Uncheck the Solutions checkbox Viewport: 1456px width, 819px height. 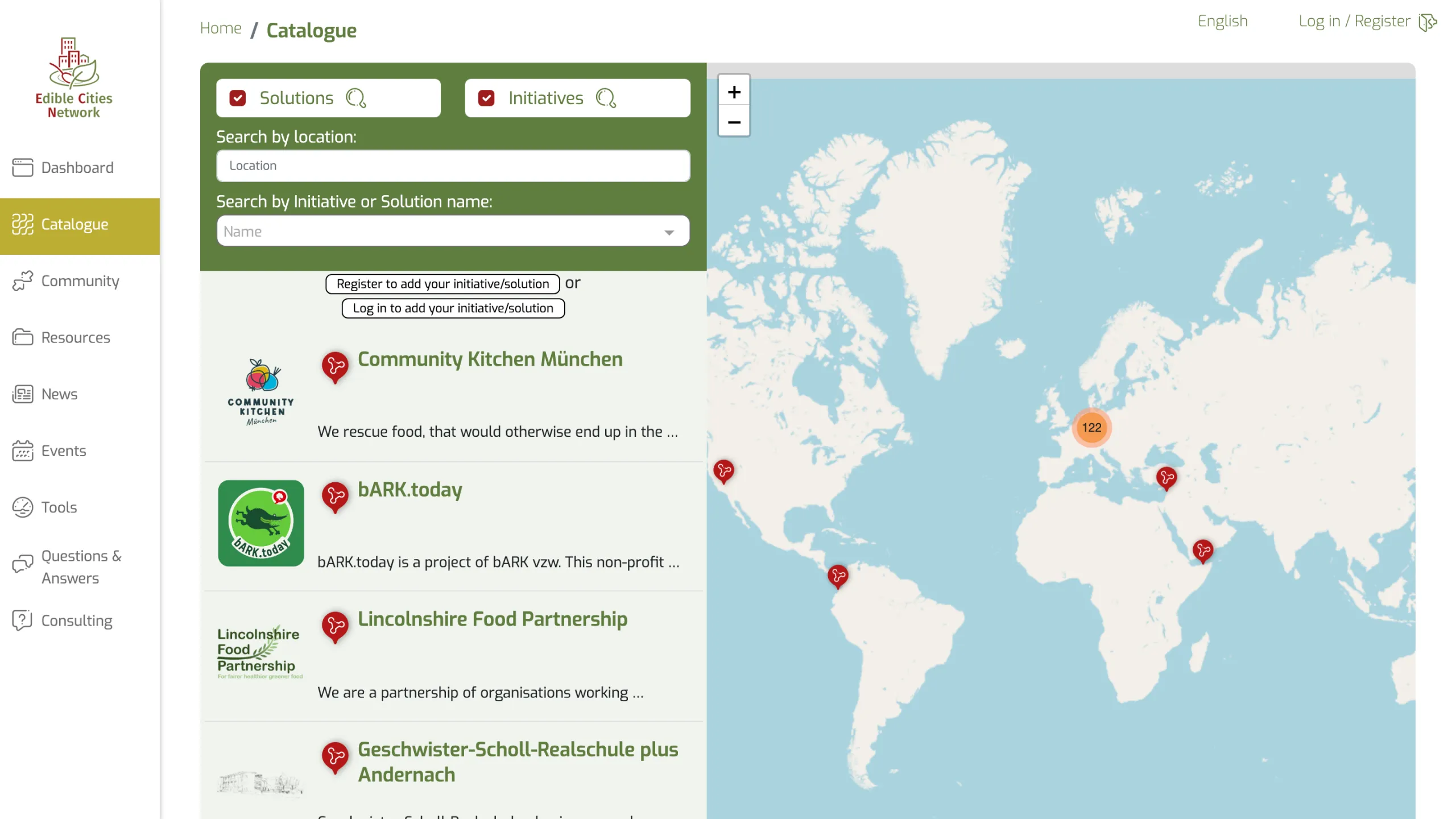point(238,98)
